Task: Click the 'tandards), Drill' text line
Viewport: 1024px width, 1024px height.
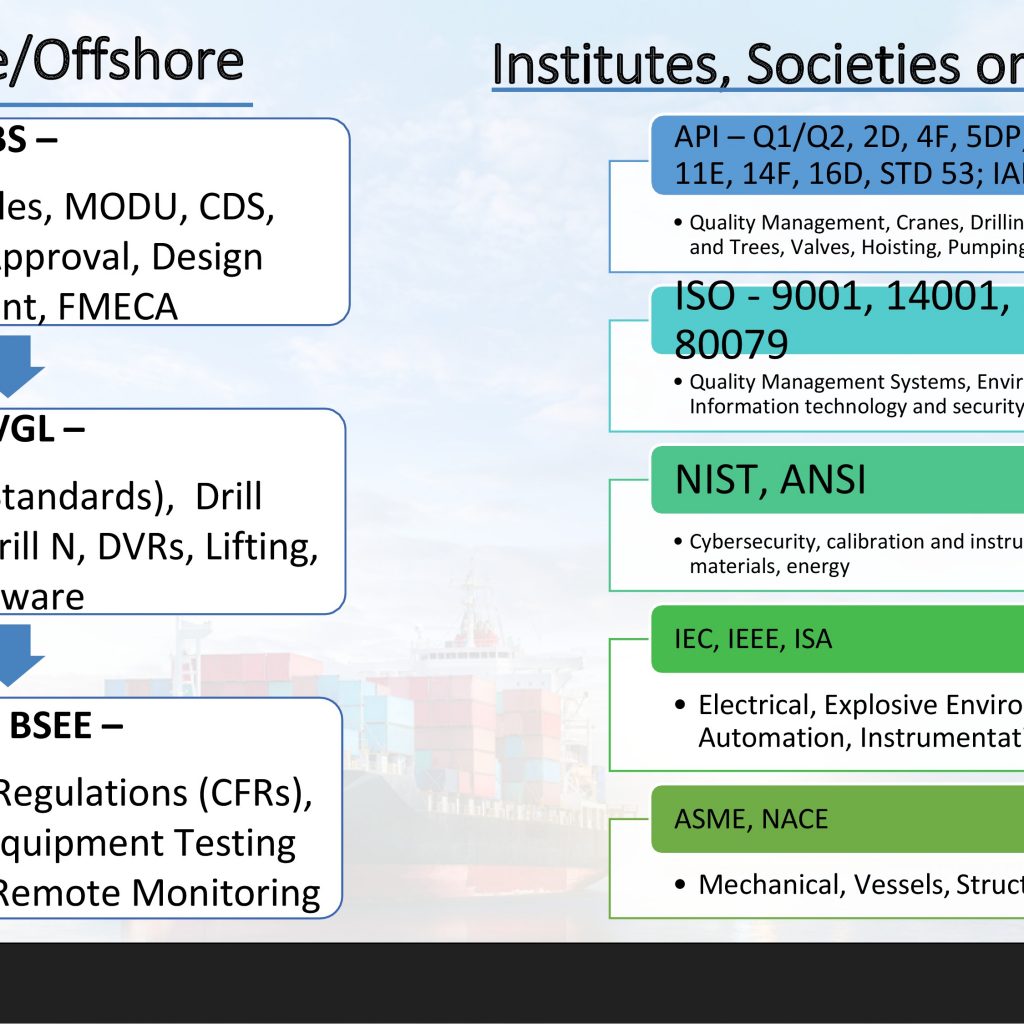Action: coord(131,496)
